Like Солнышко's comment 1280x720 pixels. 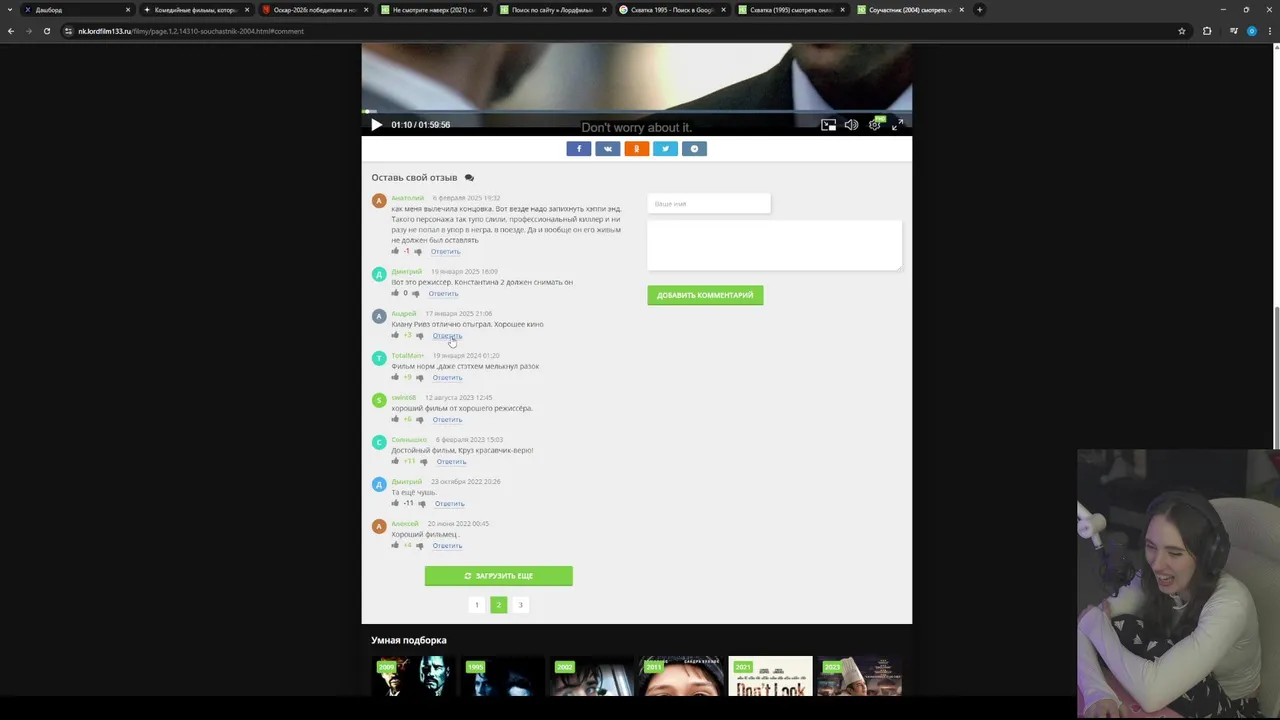(395, 461)
